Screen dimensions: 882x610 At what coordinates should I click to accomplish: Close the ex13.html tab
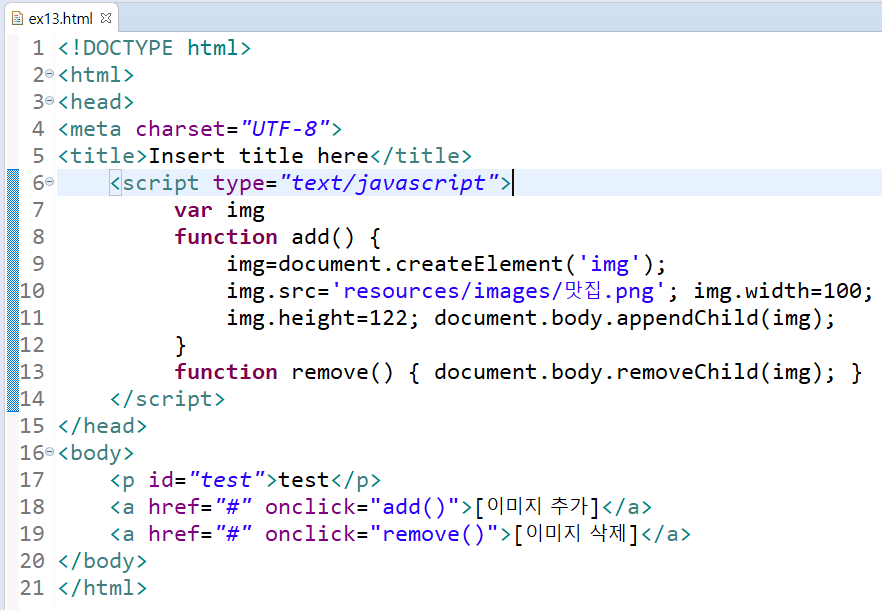[106, 18]
